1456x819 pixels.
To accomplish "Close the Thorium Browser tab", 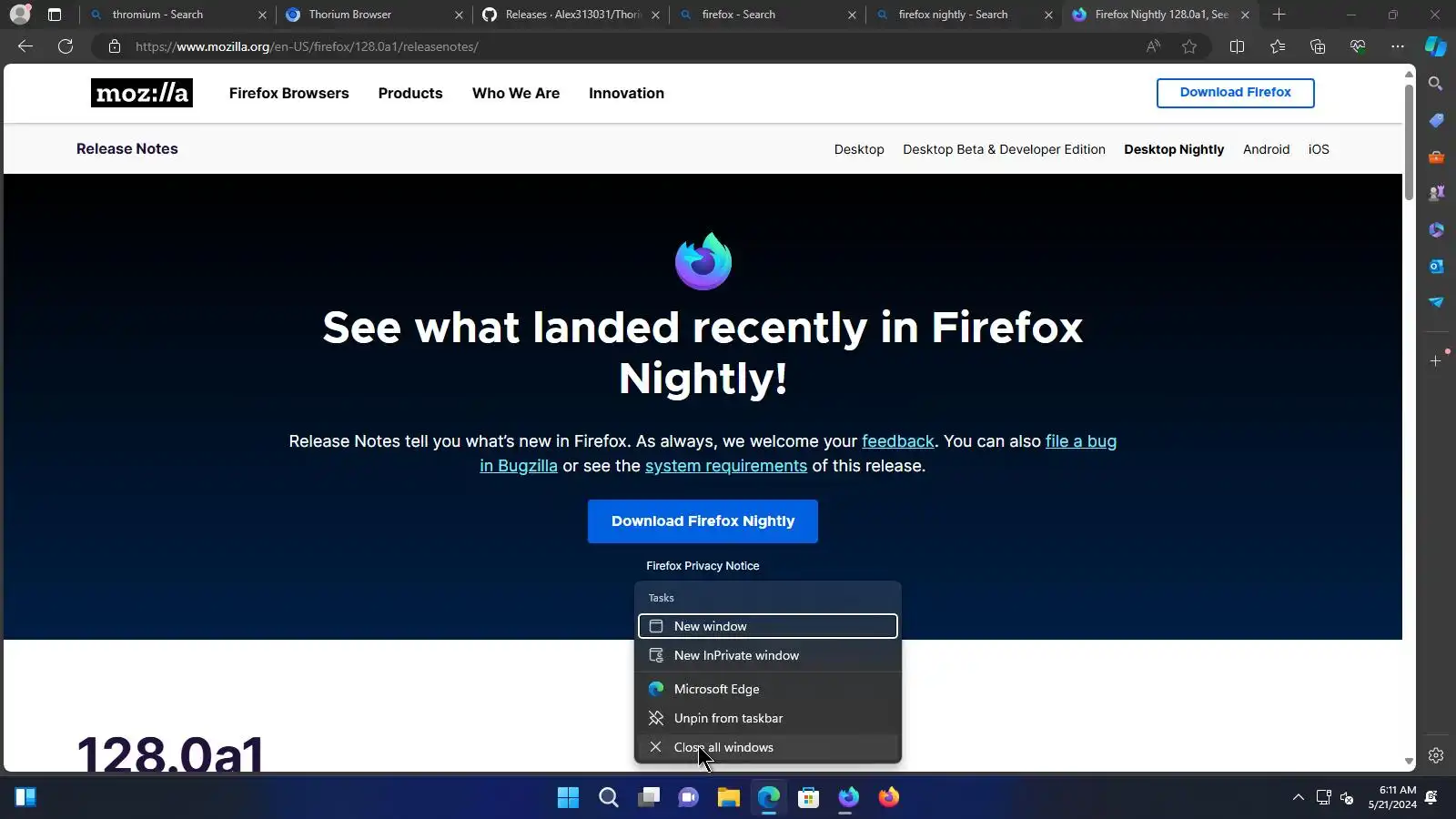I will [x=459, y=15].
